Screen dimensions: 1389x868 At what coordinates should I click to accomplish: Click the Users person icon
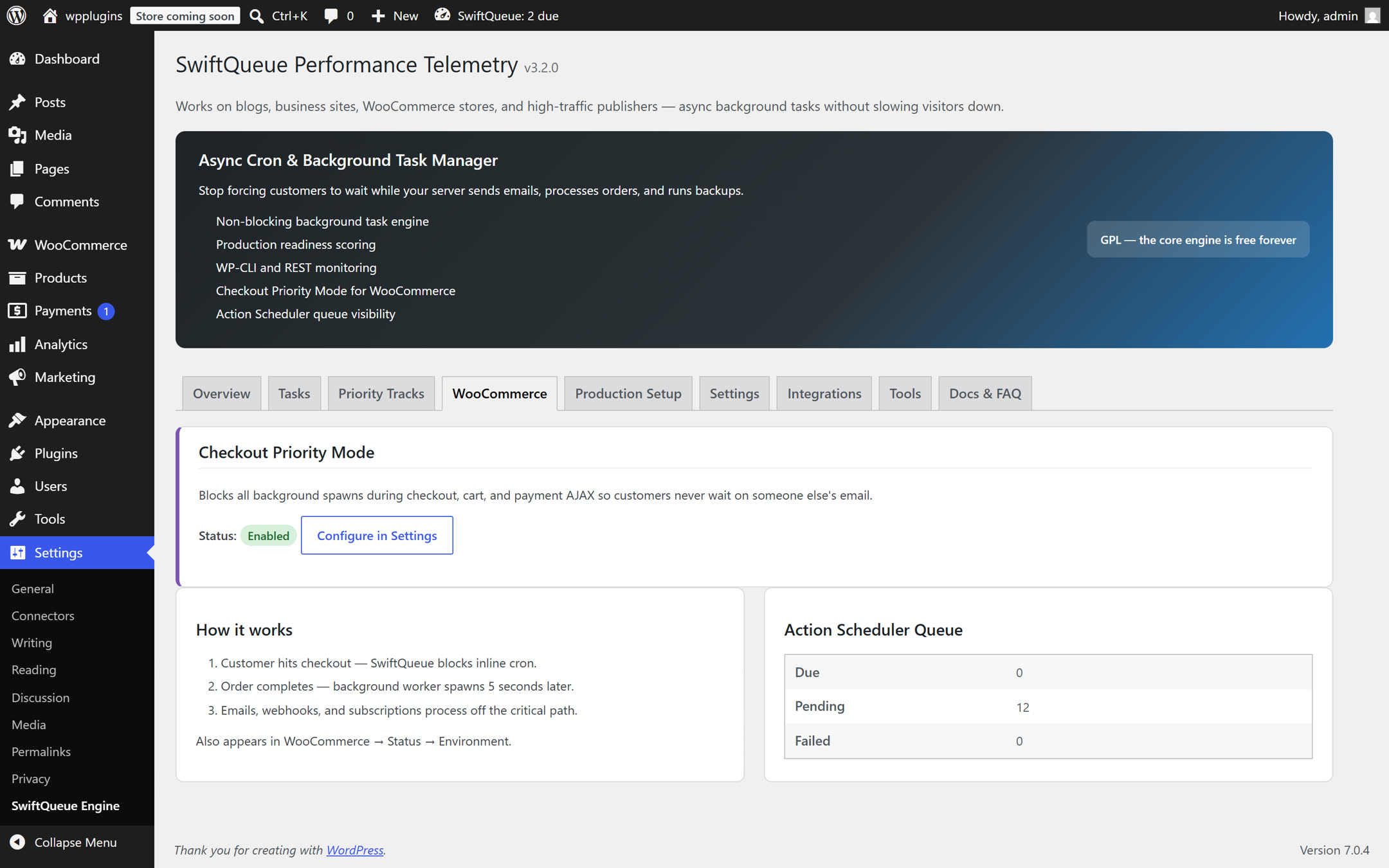coord(17,486)
